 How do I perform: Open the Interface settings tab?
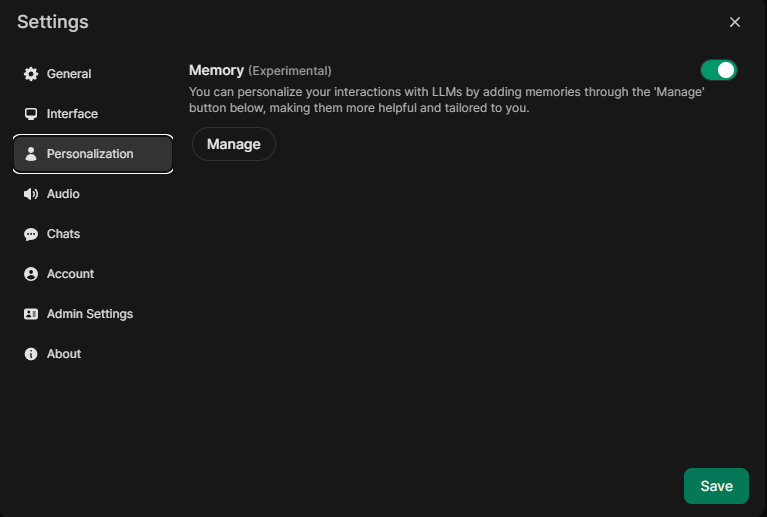pos(72,114)
